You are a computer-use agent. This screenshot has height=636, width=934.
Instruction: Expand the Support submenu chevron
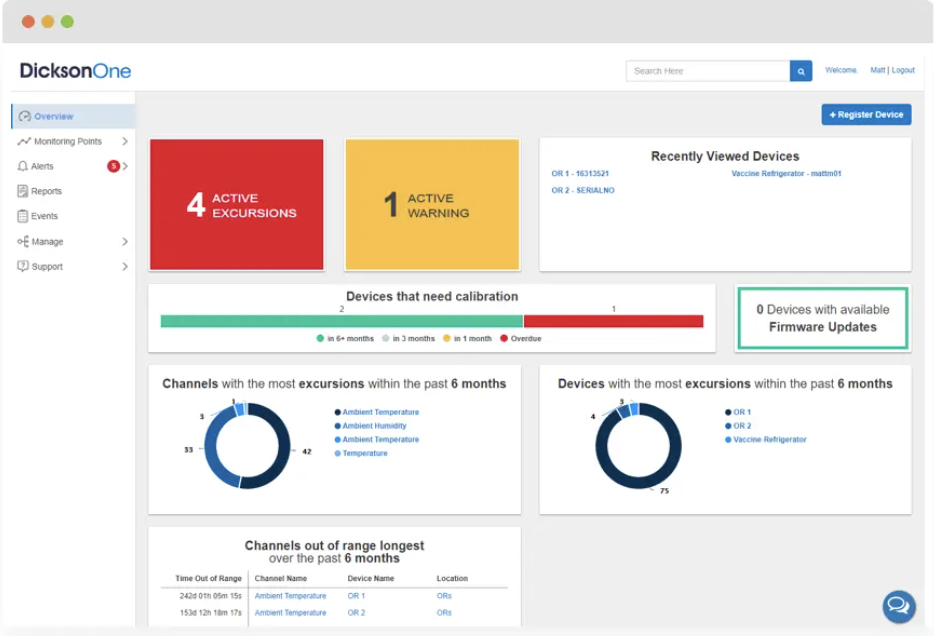point(125,267)
